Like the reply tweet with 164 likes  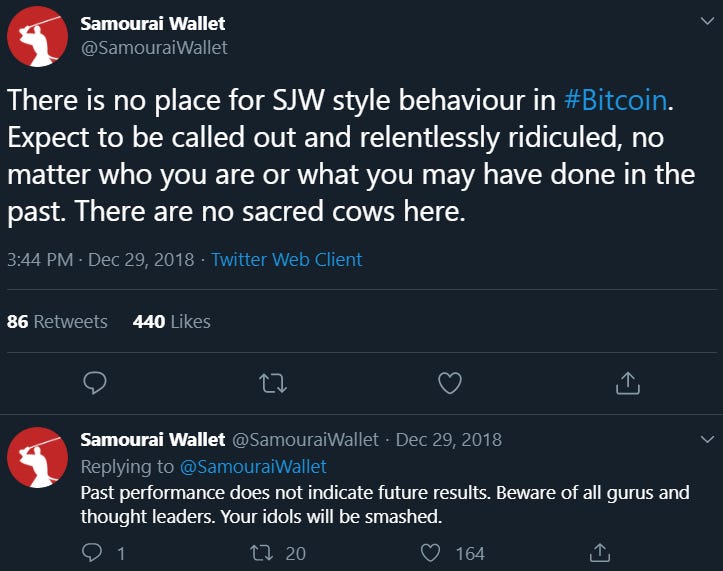431,553
